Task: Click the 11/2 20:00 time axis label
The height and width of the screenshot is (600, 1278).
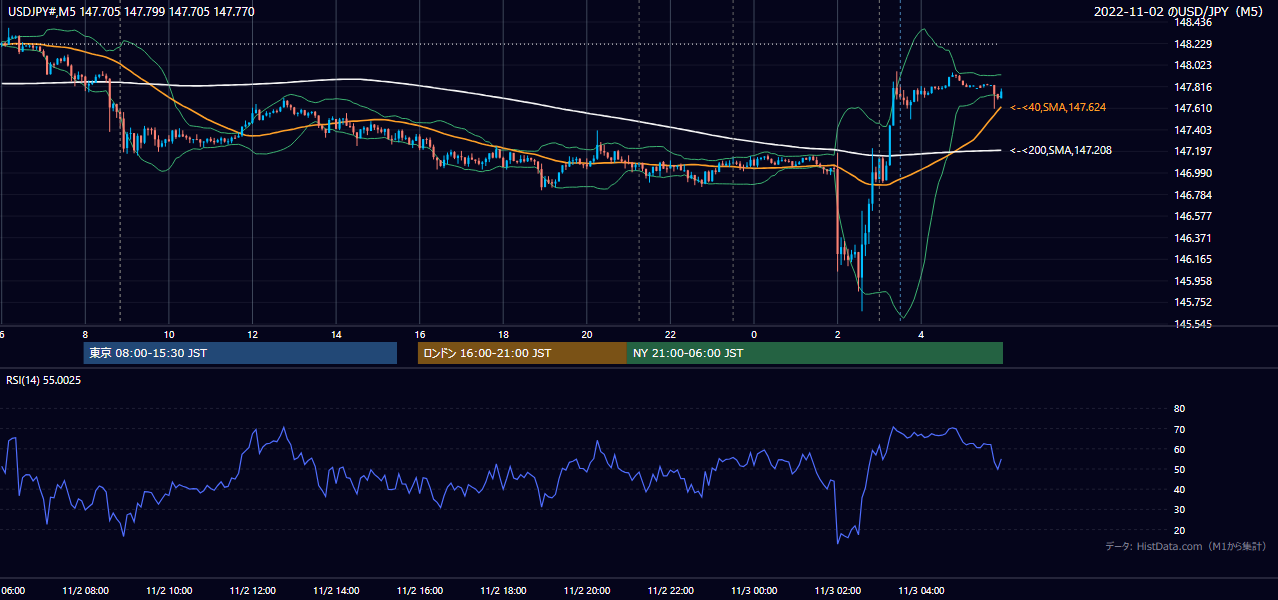Action: pyautogui.click(x=587, y=591)
